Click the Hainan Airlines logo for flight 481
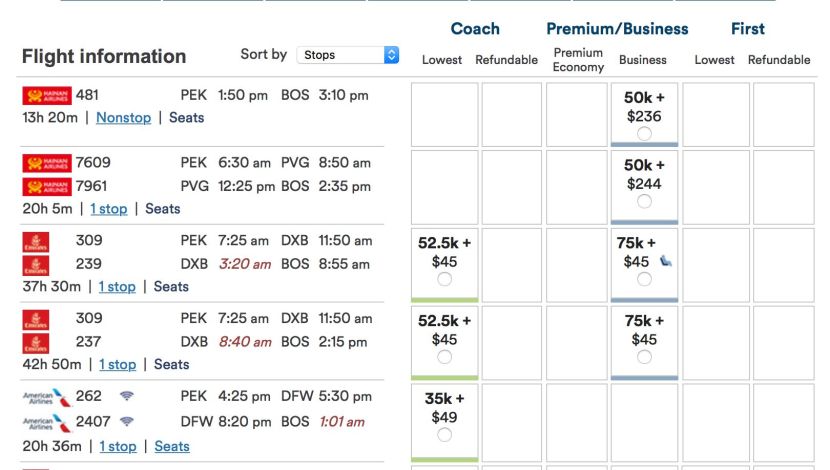This screenshot has height=470, width=830. 47,96
